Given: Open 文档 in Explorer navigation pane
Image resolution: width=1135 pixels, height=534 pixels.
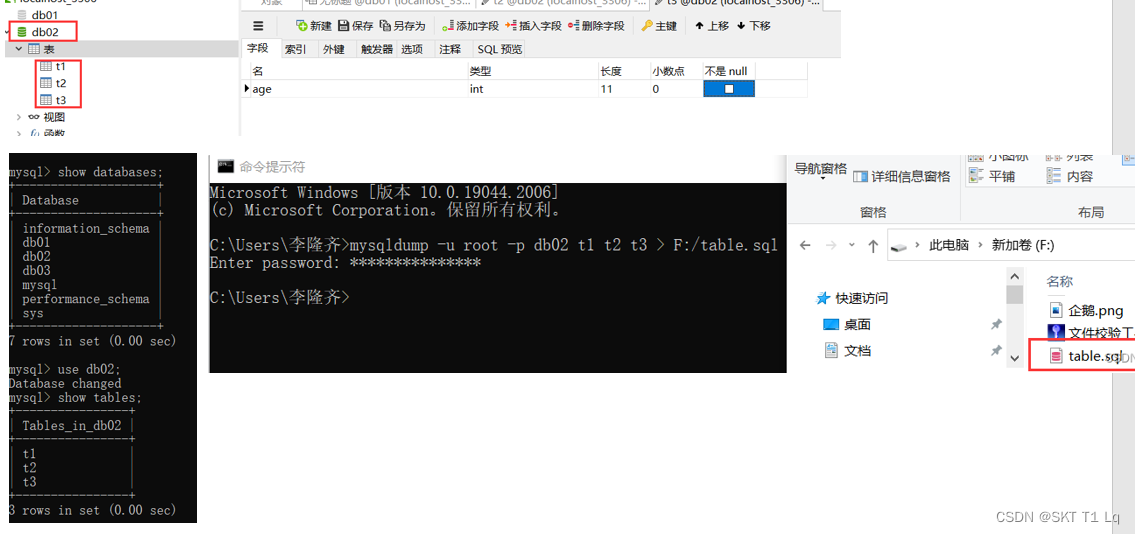Looking at the screenshot, I should pos(848,351).
